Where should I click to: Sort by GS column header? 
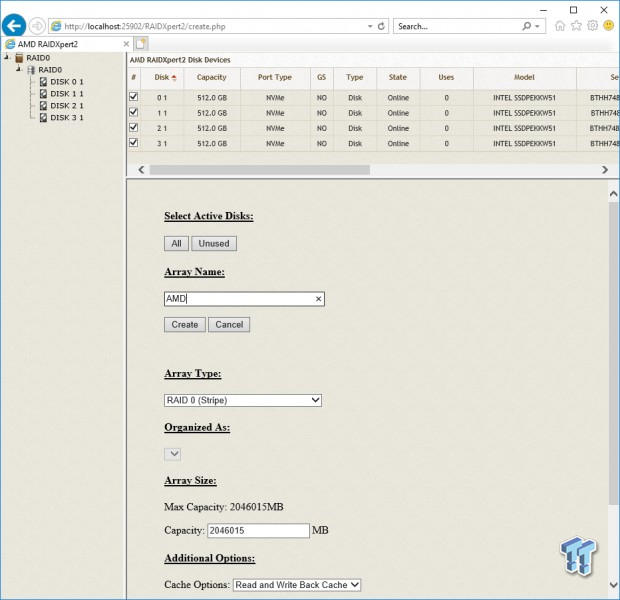(321, 78)
